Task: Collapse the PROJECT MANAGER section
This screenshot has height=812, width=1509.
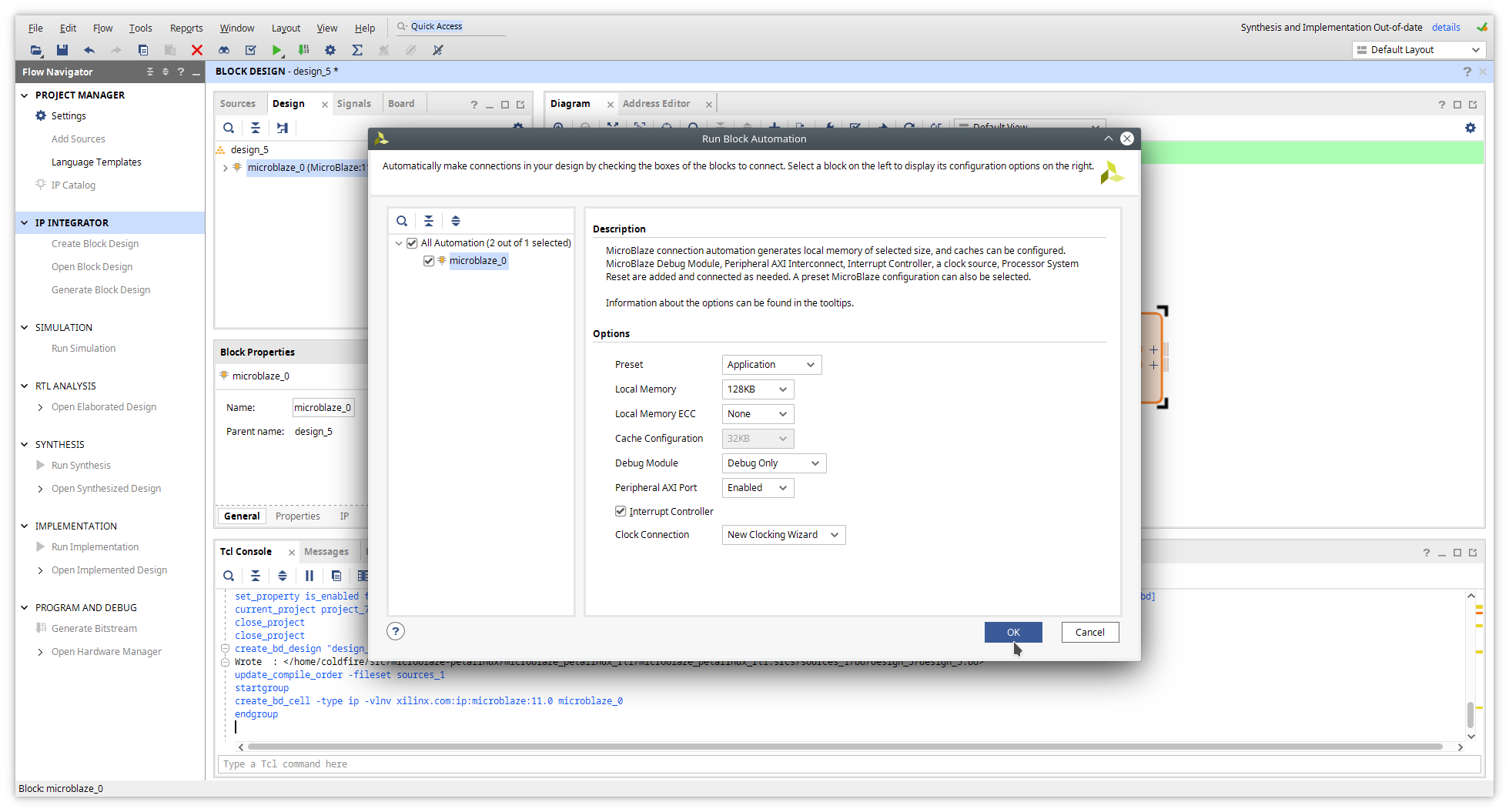Action: click(25, 95)
